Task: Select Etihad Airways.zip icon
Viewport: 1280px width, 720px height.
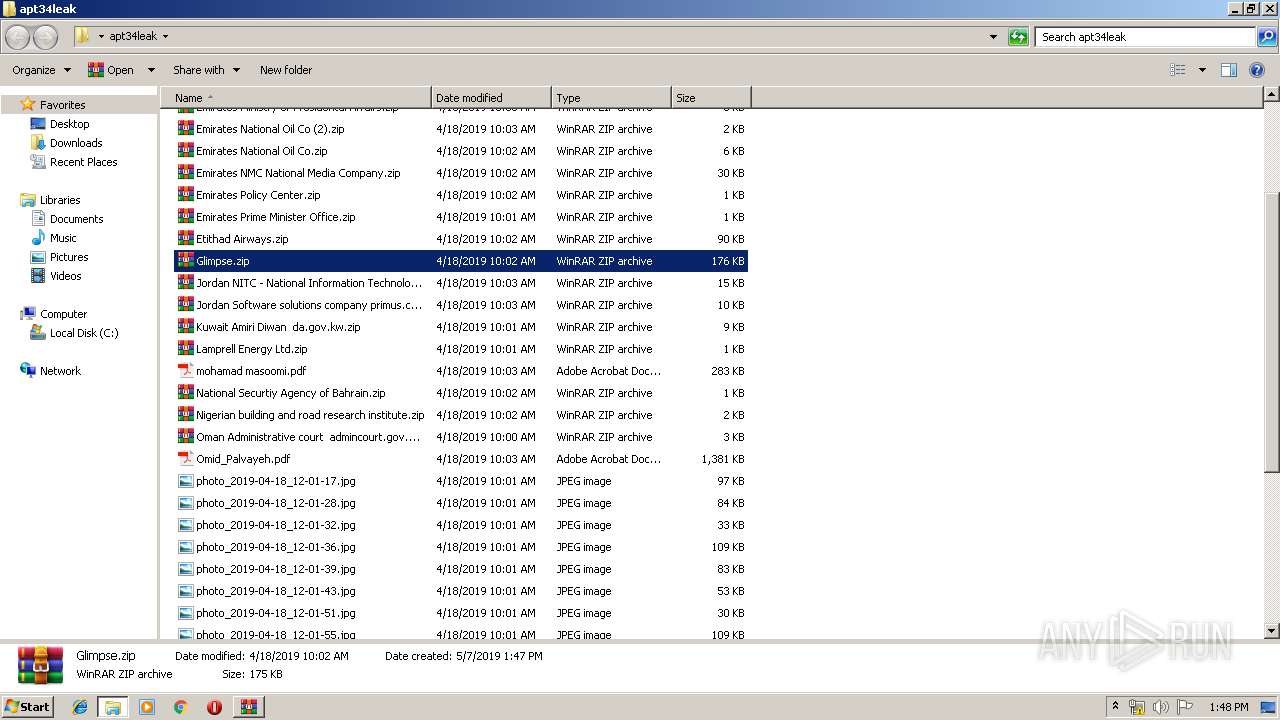Action: point(186,239)
